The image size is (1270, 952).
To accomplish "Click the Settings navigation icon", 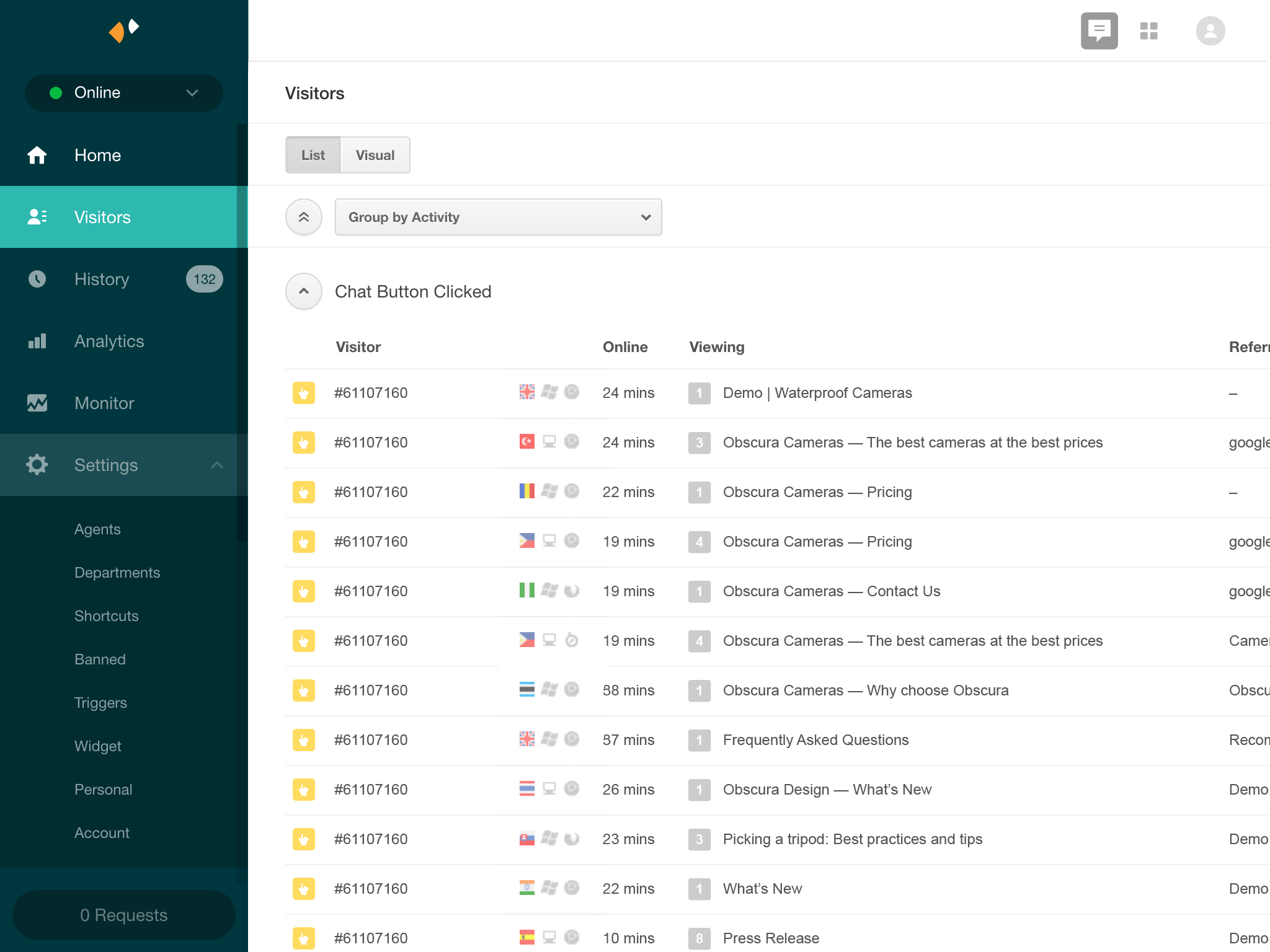I will click(x=37, y=465).
